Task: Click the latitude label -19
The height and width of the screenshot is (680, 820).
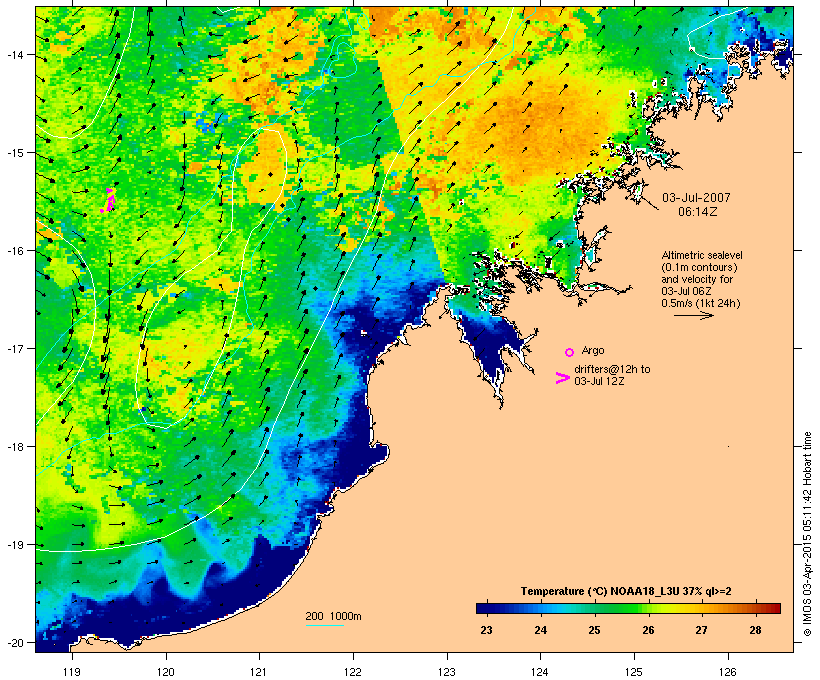Action: [14, 545]
